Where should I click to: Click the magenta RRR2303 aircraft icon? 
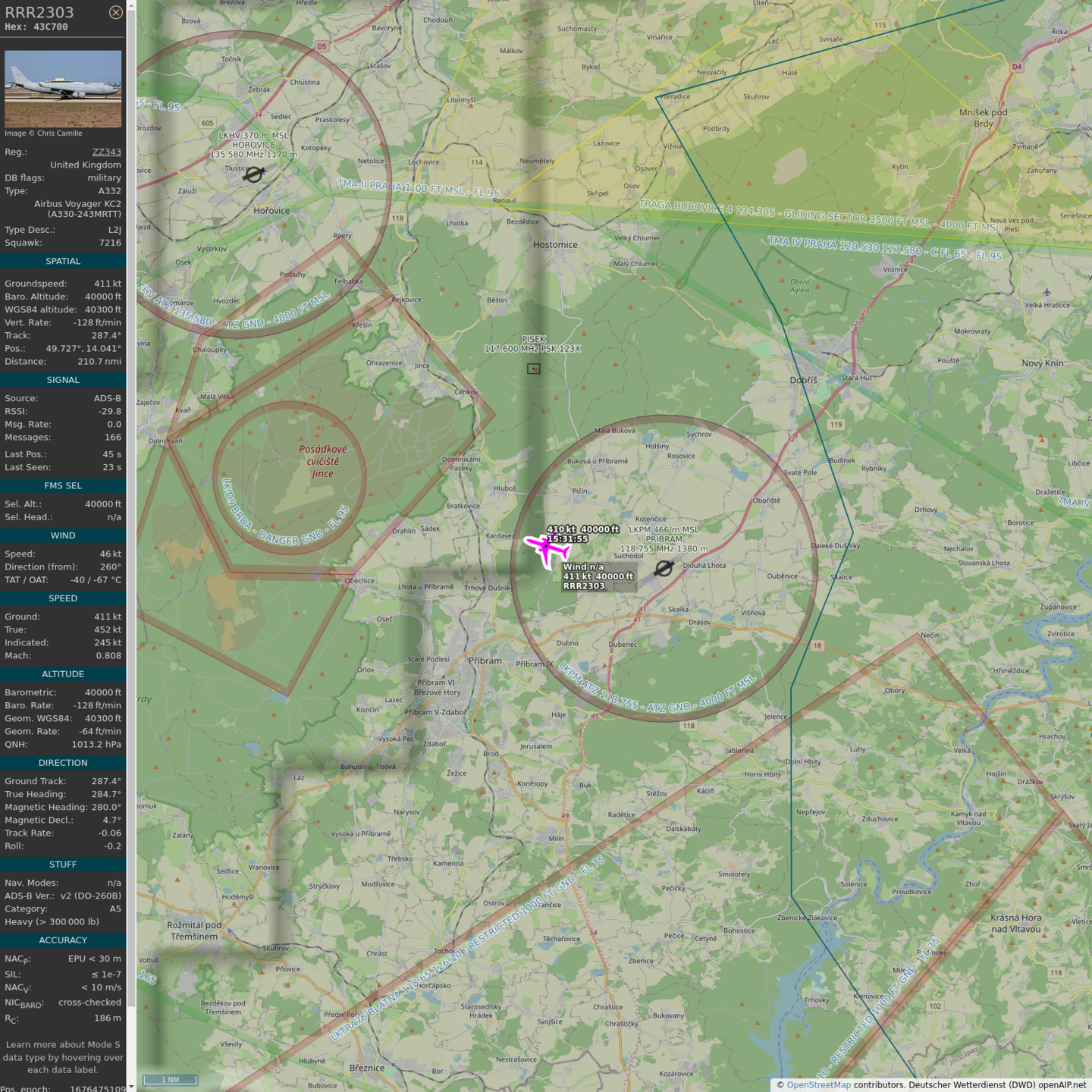coord(547,548)
